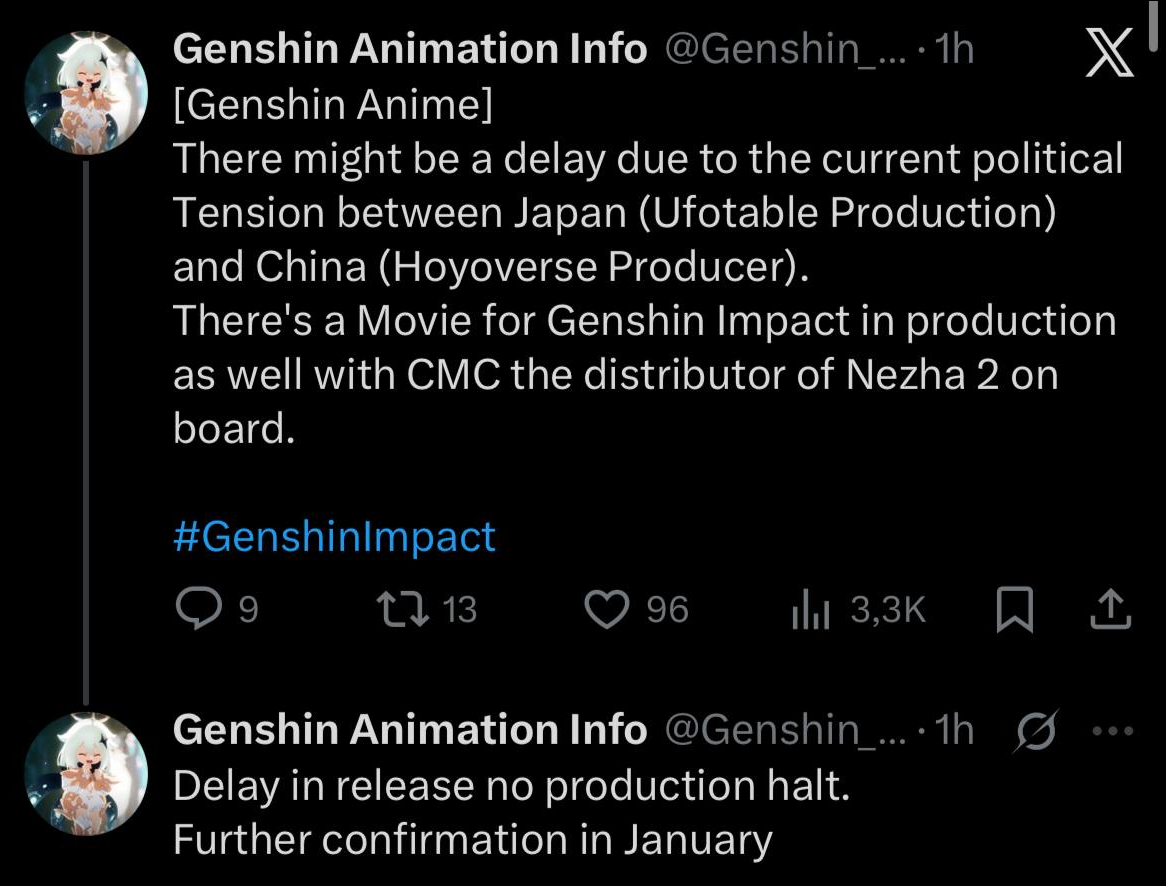1166x886 pixels.
Task: Share the tweet via upload arrow icon
Action: click(1109, 609)
